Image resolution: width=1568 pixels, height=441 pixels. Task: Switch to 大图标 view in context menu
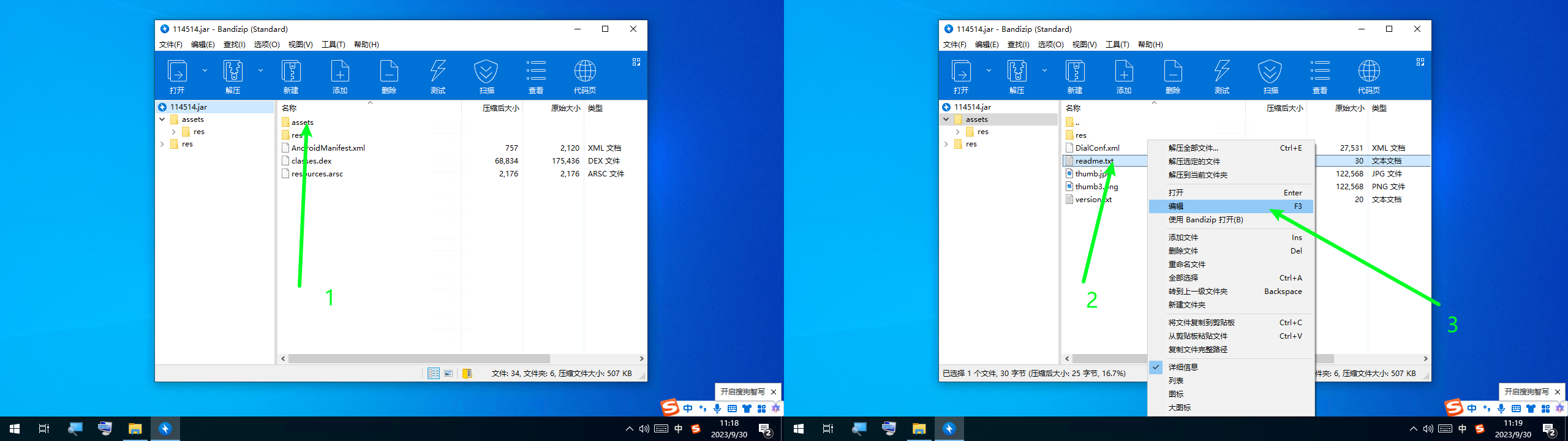(1179, 408)
